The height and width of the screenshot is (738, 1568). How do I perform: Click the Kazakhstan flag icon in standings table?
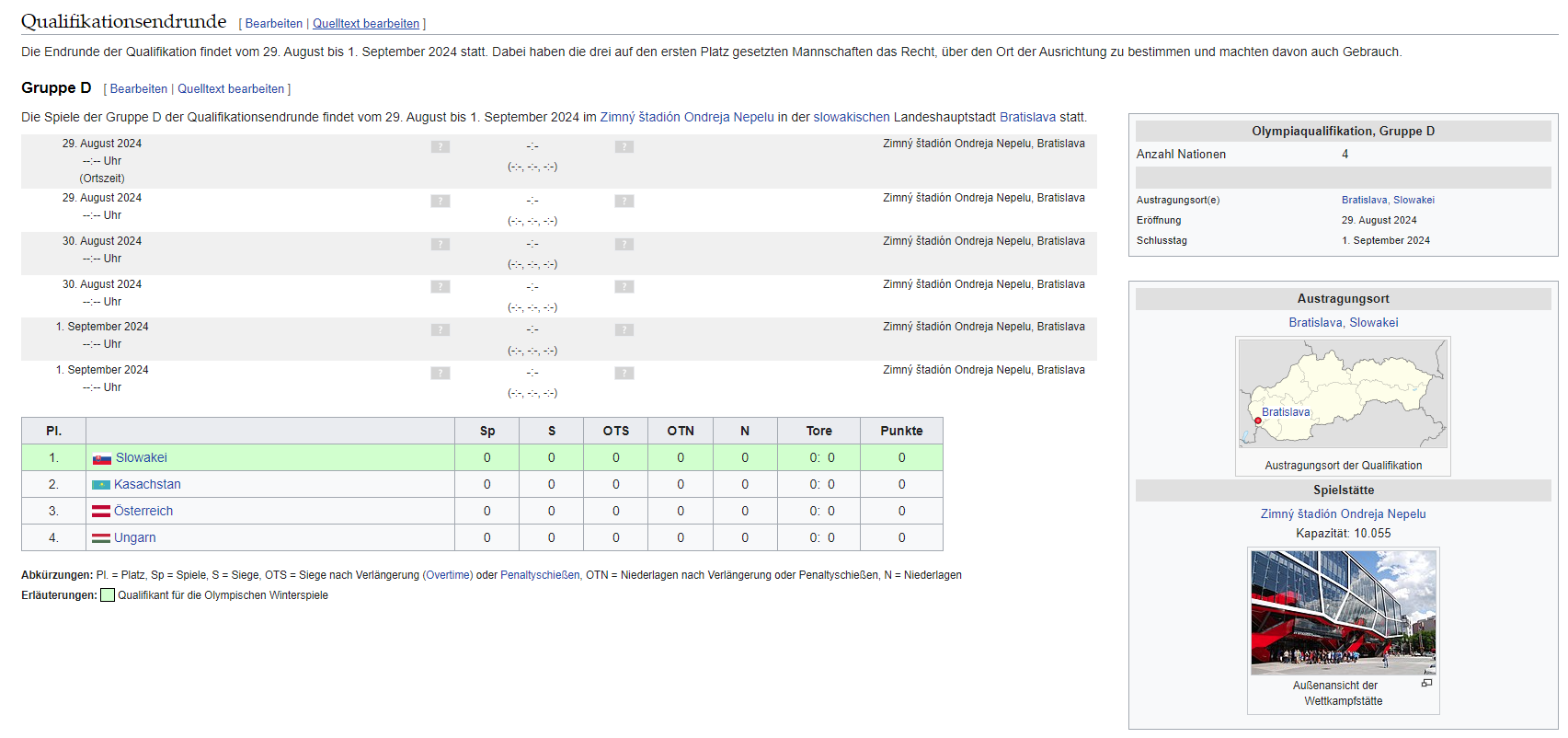(100, 485)
